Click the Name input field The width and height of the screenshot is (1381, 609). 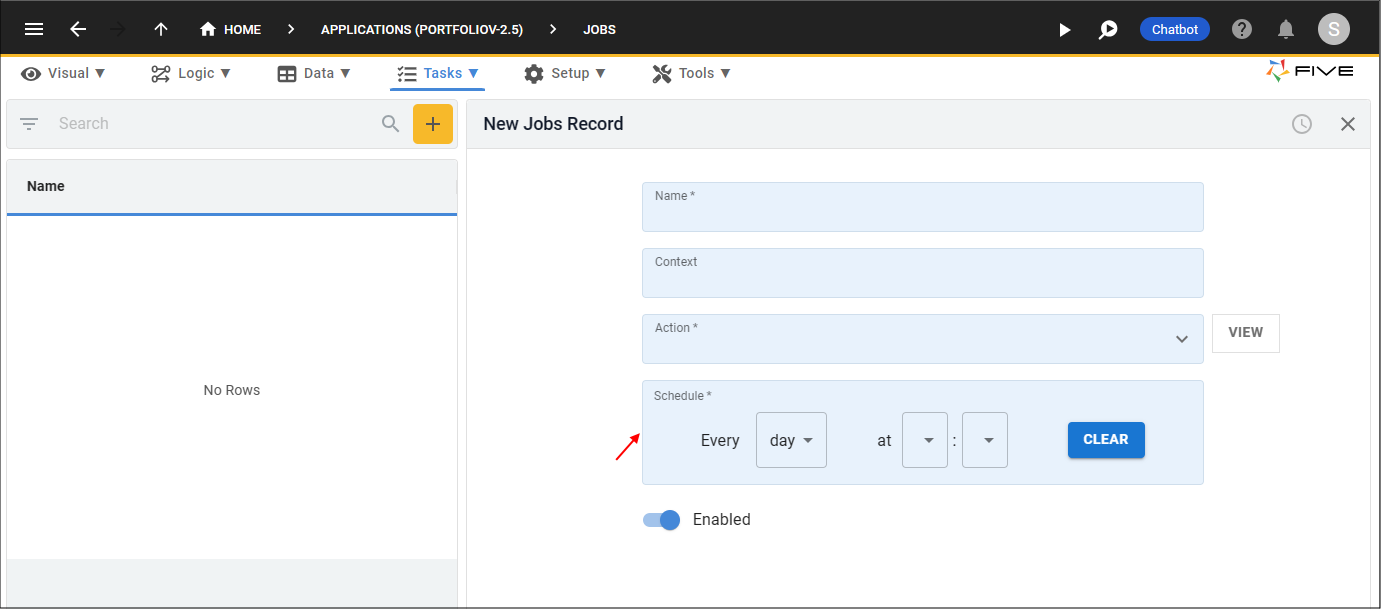923,207
